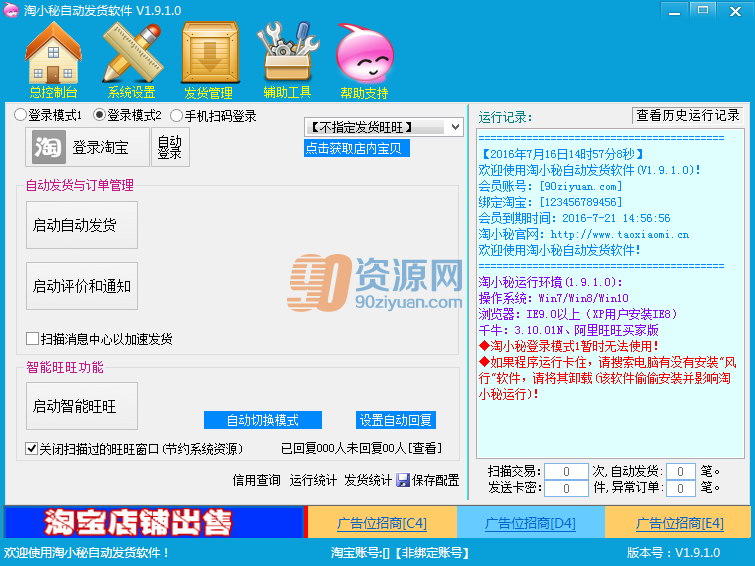Click the 扫描交易 count field

point(566,471)
